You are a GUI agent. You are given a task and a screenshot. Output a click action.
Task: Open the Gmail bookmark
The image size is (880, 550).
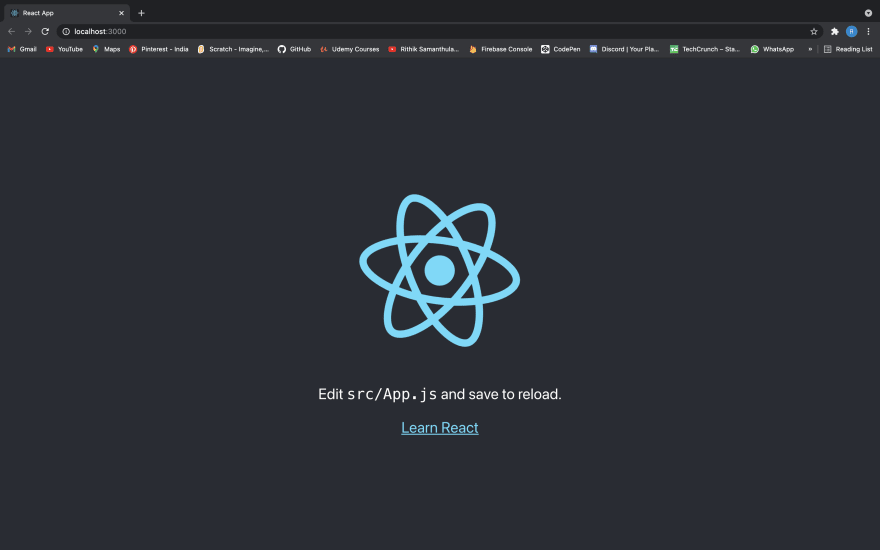click(x=22, y=49)
